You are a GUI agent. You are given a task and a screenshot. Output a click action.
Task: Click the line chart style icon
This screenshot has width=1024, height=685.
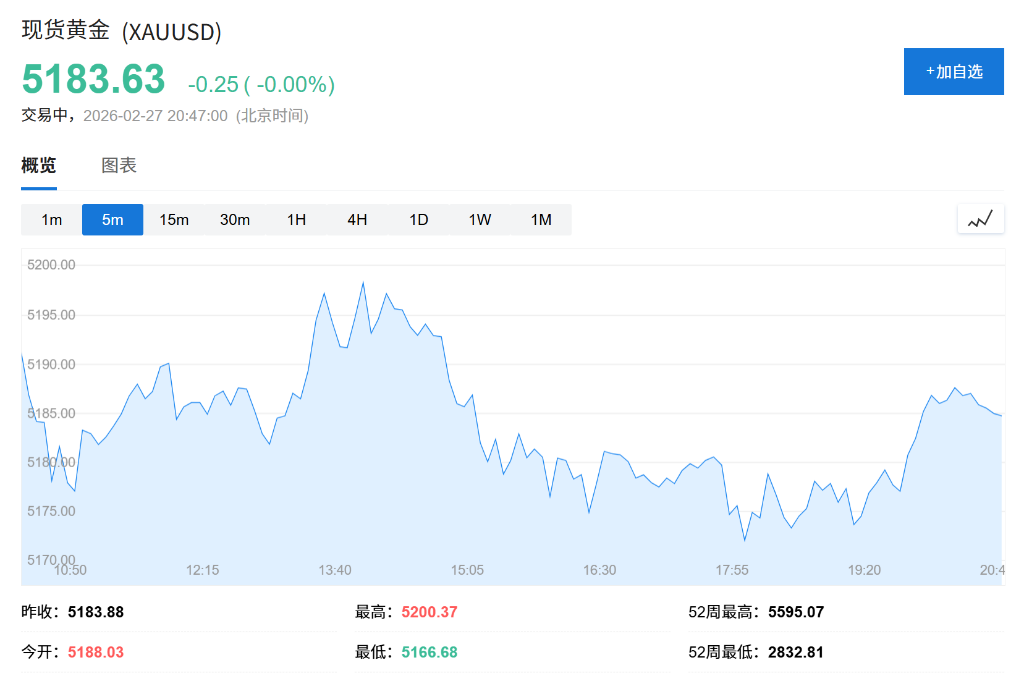tap(980, 219)
